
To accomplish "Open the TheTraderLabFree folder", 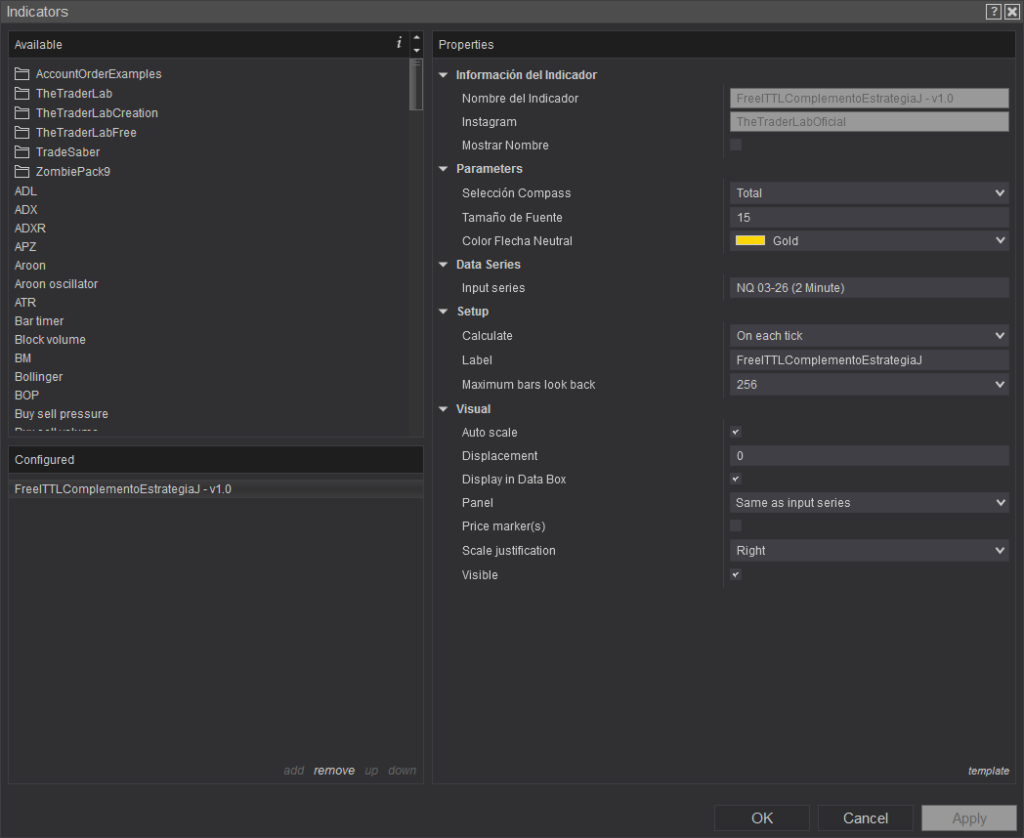I will (85, 132).
